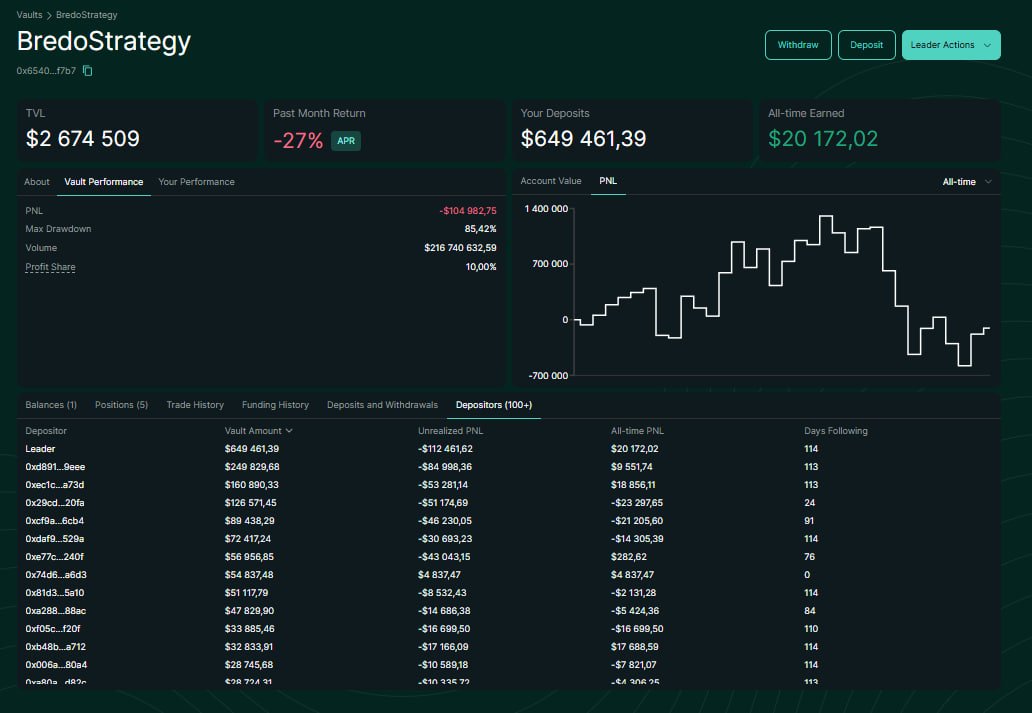The width and height of the screenshot is (1032, 713).
Task: Open Deposits and Withdrawals tab
Action: pyautogui.click(x=382, y=405)
